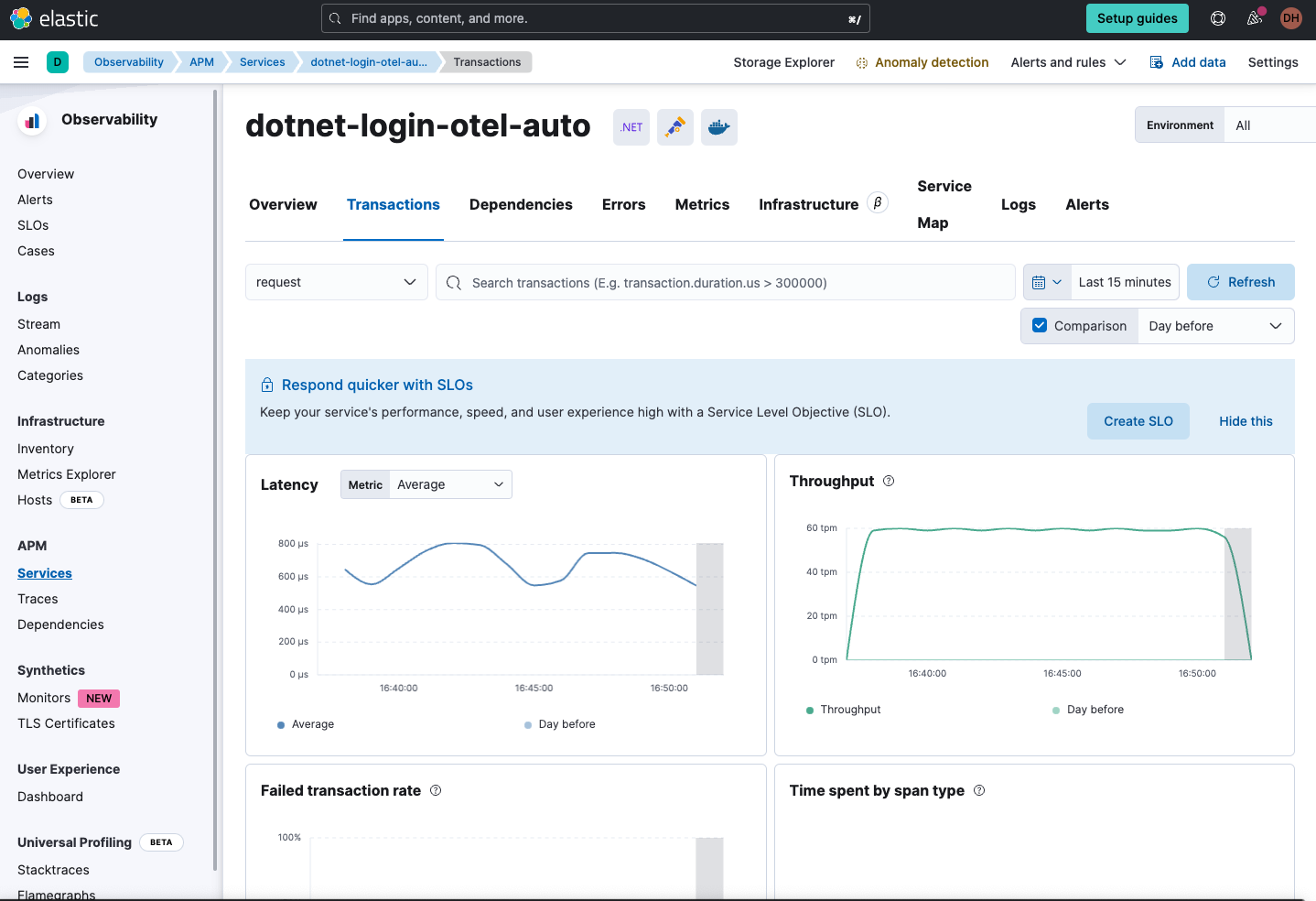
Task: Click the Search transactions input field
Action: (732, 283)
